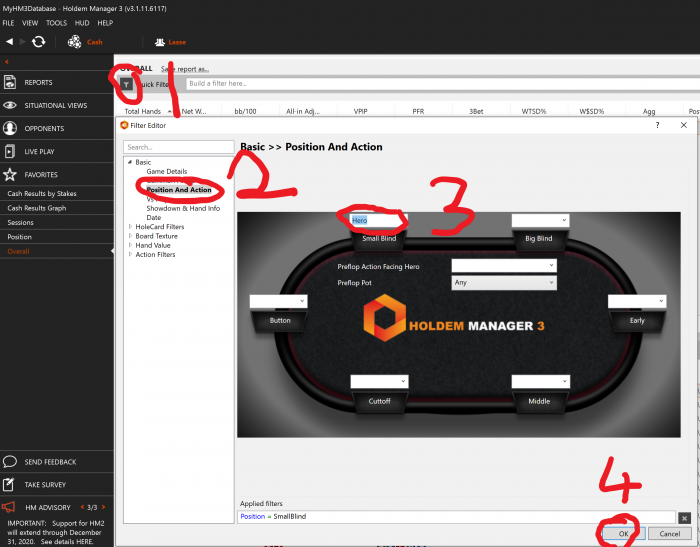Sort by Total Hands column header
The height and width of the screenshot is (547, 700).
pos(142,111)
